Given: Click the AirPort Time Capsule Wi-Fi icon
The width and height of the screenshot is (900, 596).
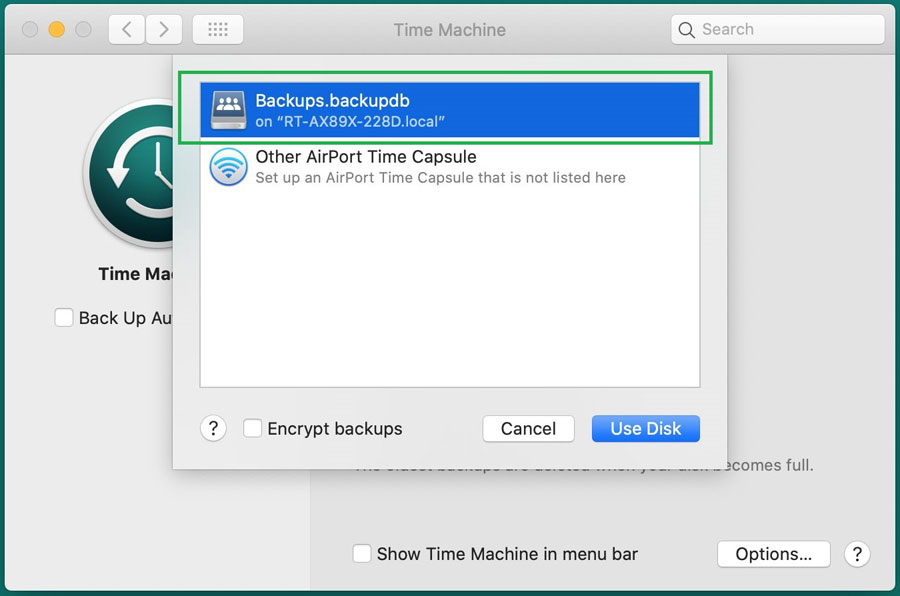Looking at the screenshot, I should click(x=228, y=167).
